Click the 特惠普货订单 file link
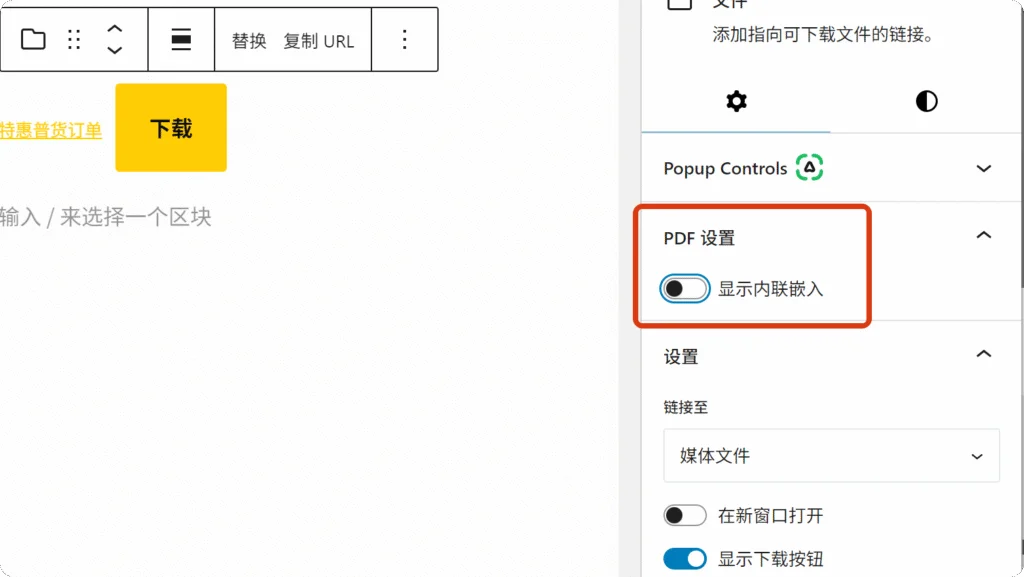Screen dimensions: 1024x577 click(x=50, y=131)
